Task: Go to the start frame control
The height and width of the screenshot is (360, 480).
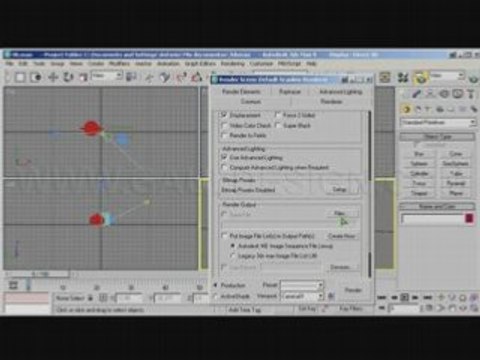Action: tap(382, 297)
